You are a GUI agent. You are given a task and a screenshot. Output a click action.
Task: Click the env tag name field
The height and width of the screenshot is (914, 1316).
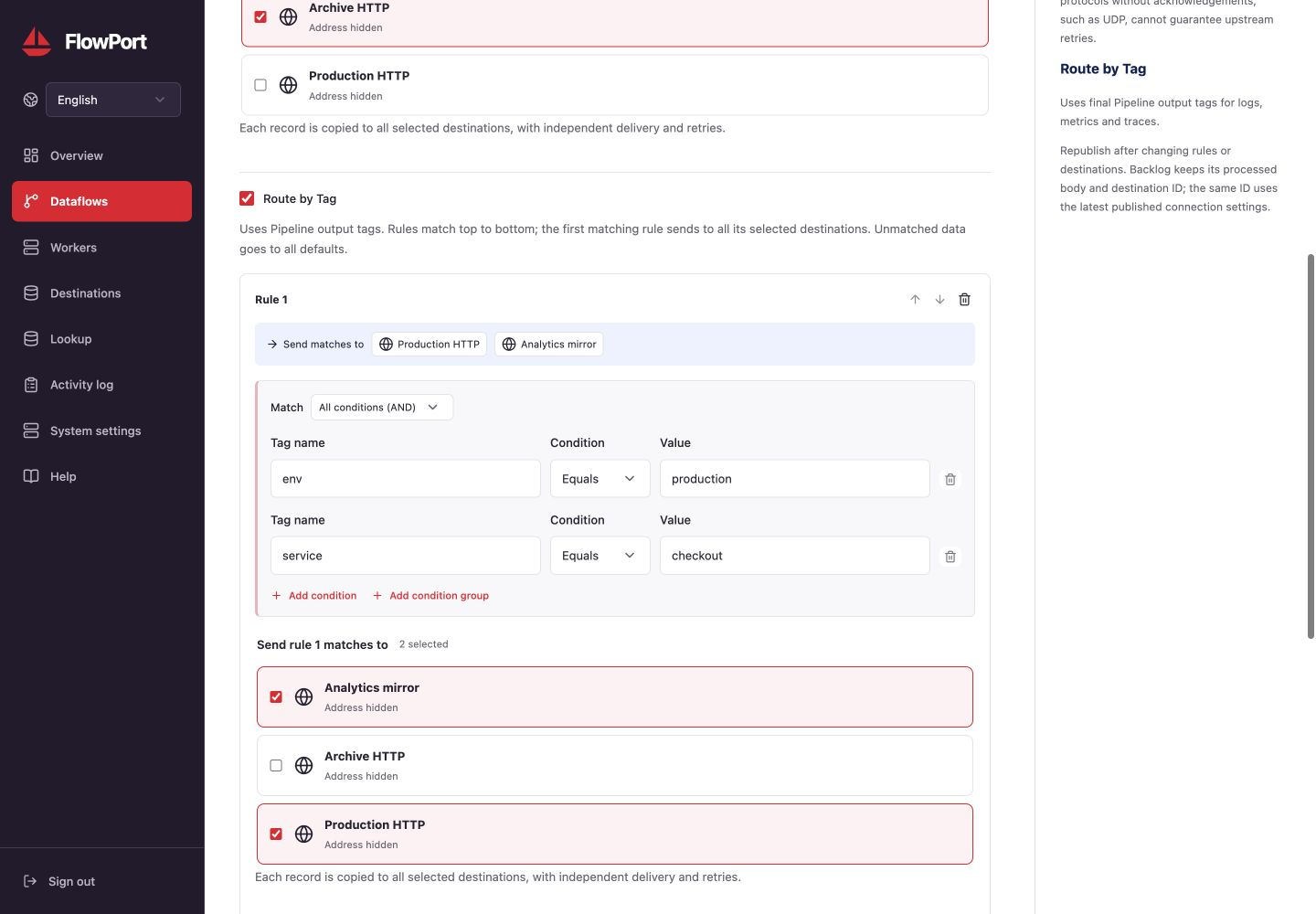point(406,479)
